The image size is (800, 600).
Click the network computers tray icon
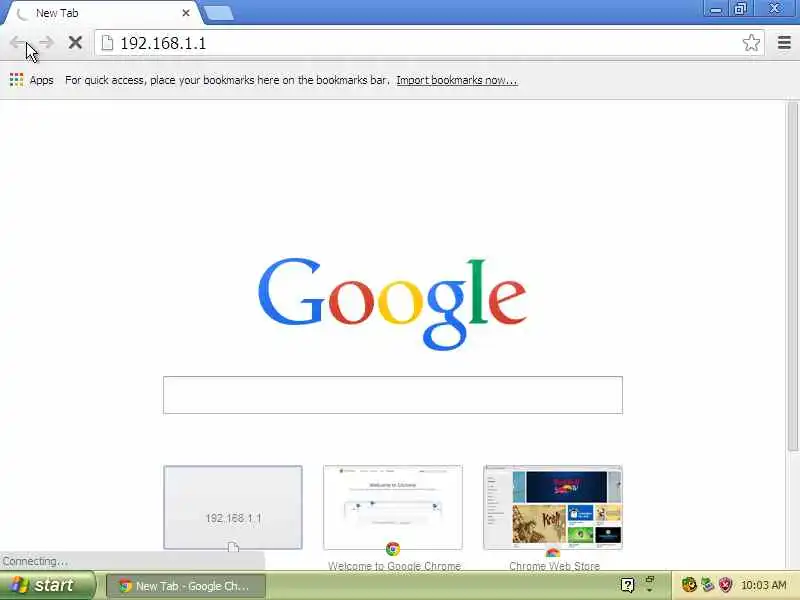click(707, 585)
